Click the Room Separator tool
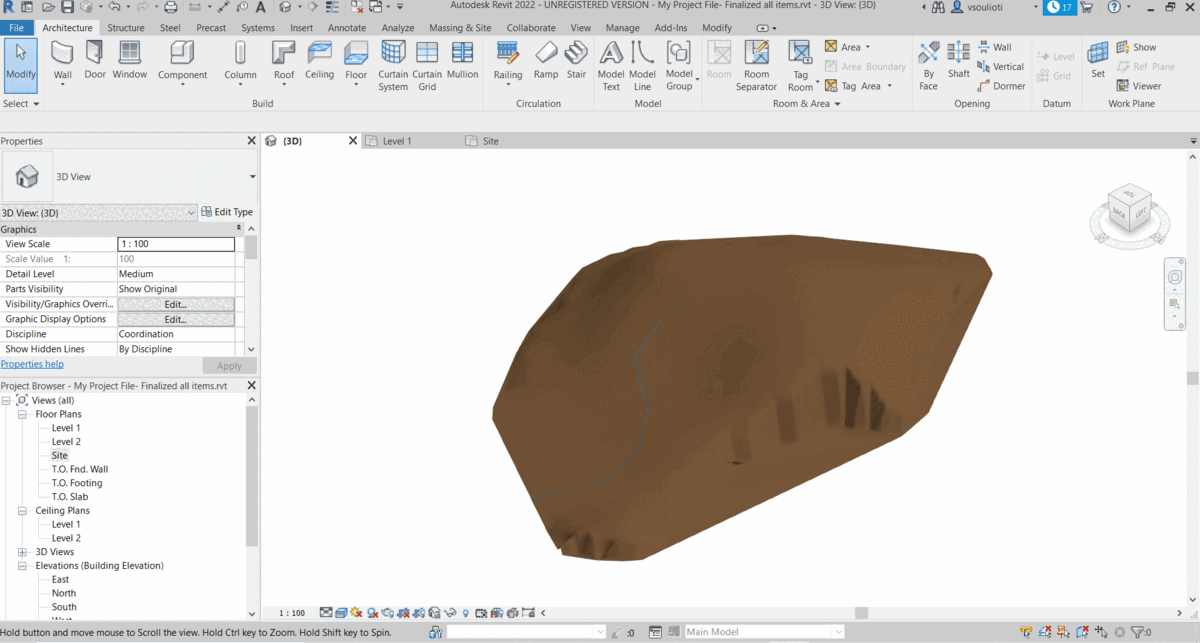 (x=756, y=66)
